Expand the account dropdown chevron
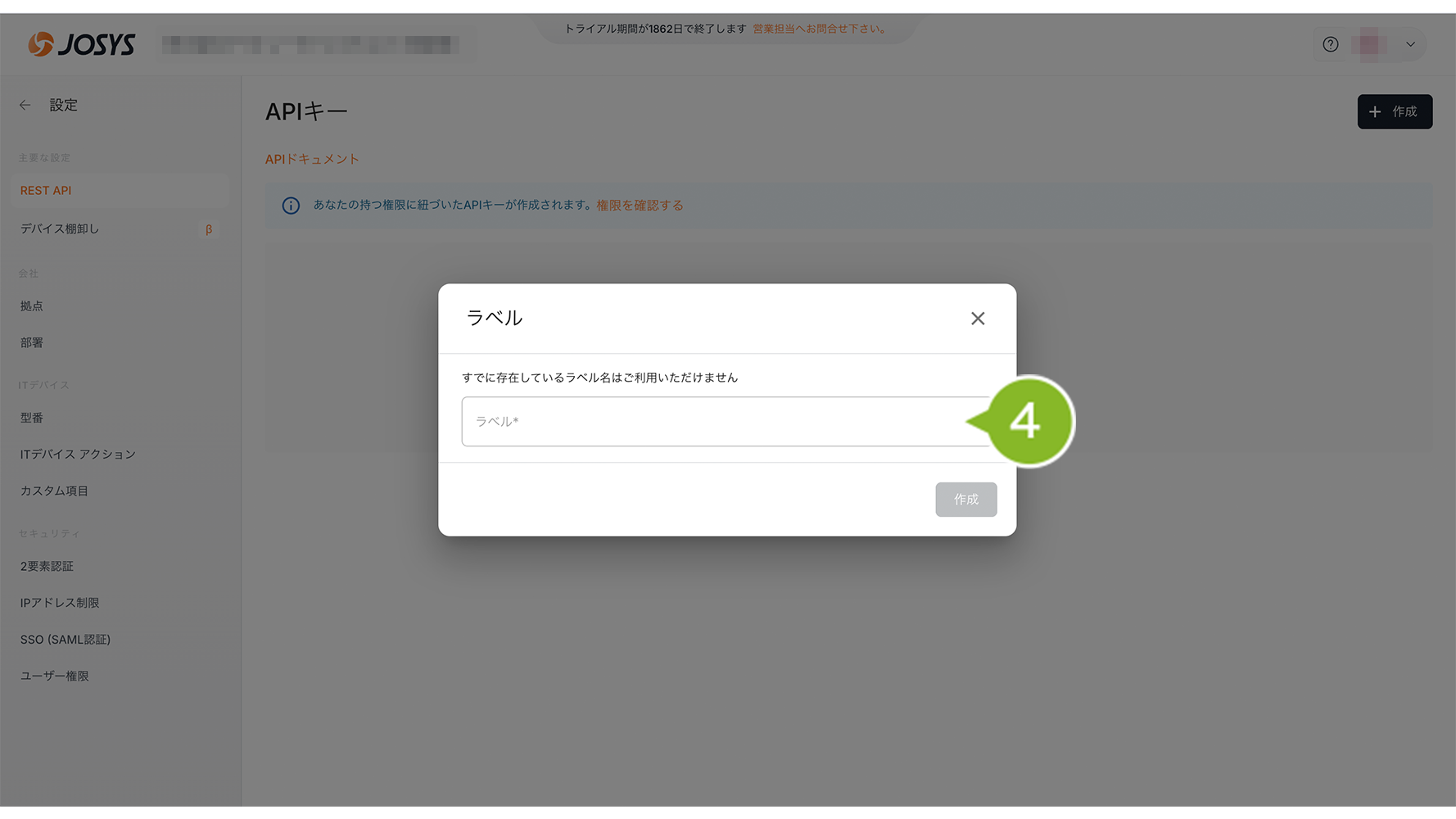 pyautogui.click(x=1410, y=44)
